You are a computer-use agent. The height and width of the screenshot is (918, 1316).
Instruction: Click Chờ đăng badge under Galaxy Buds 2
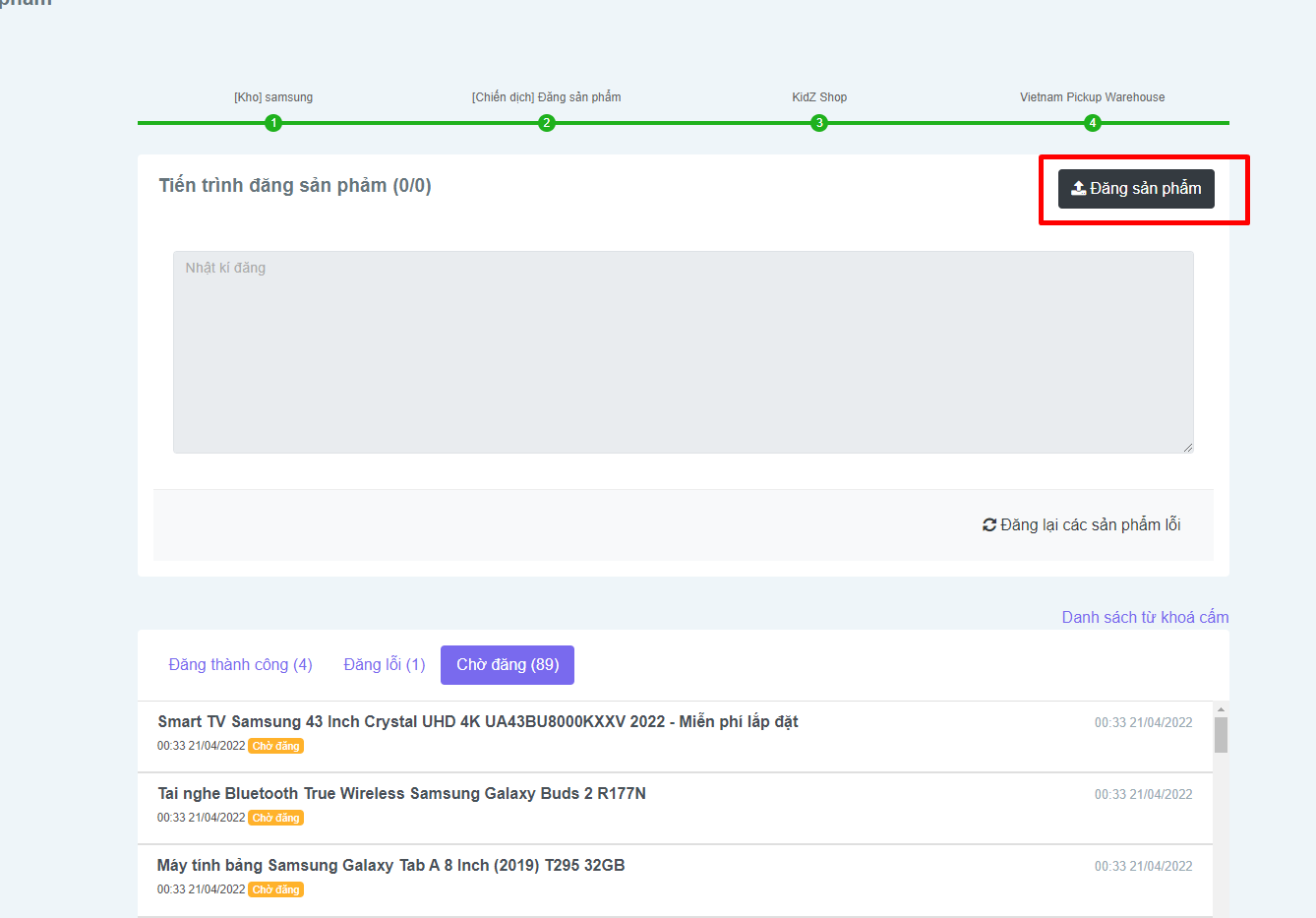tap(275, 818)
